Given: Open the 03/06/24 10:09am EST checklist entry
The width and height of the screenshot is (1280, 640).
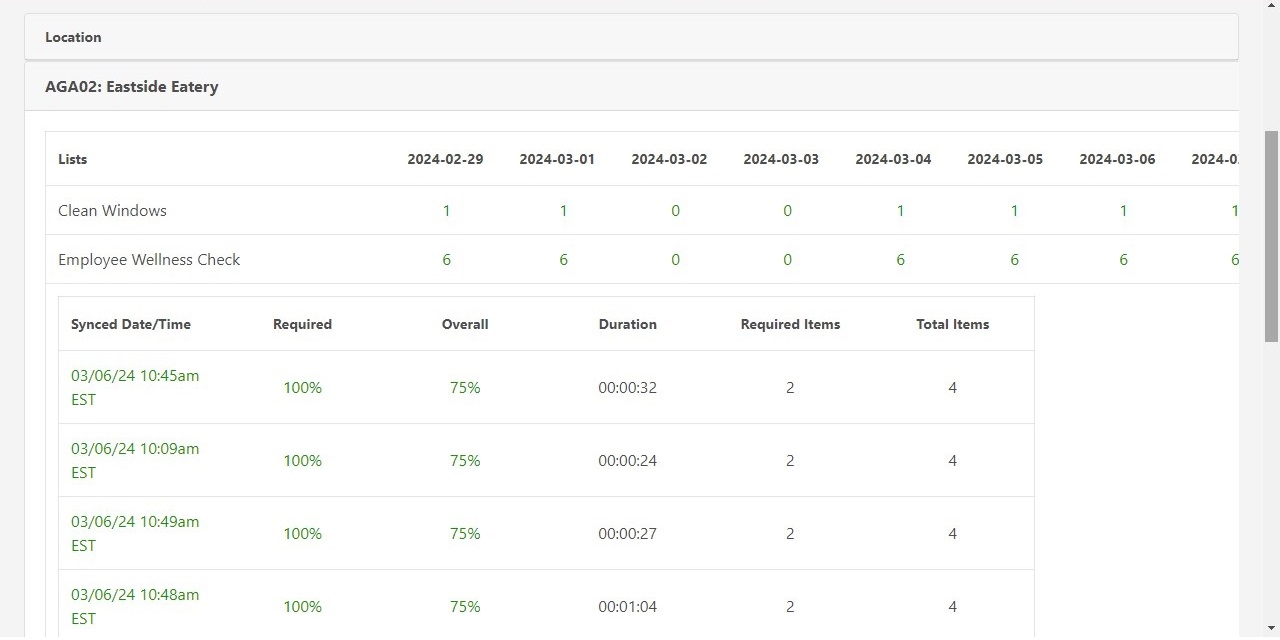Looking at the screenshot, I should pyautogui.click(x=135, y=460).
